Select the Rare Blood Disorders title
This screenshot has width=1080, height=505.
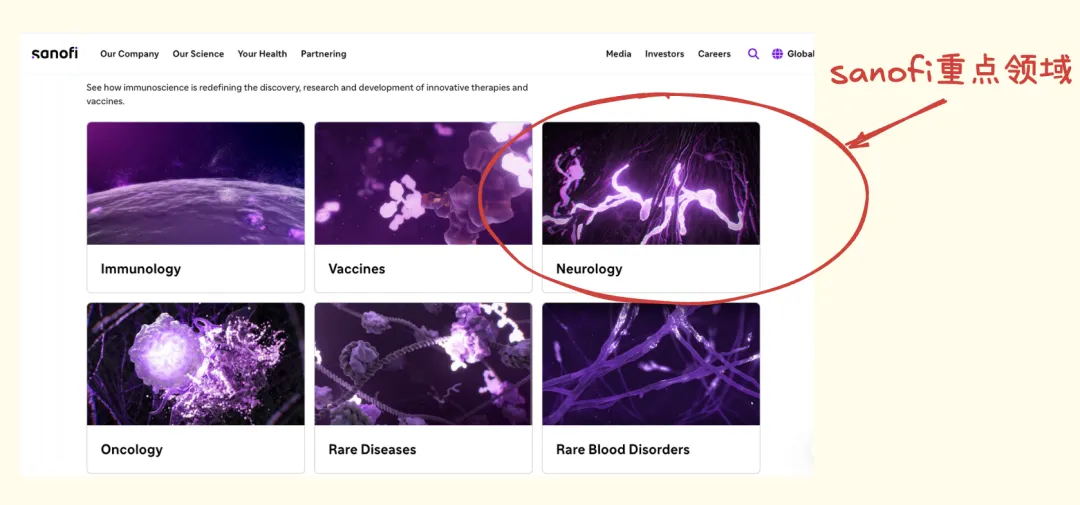tap(623, 450)
